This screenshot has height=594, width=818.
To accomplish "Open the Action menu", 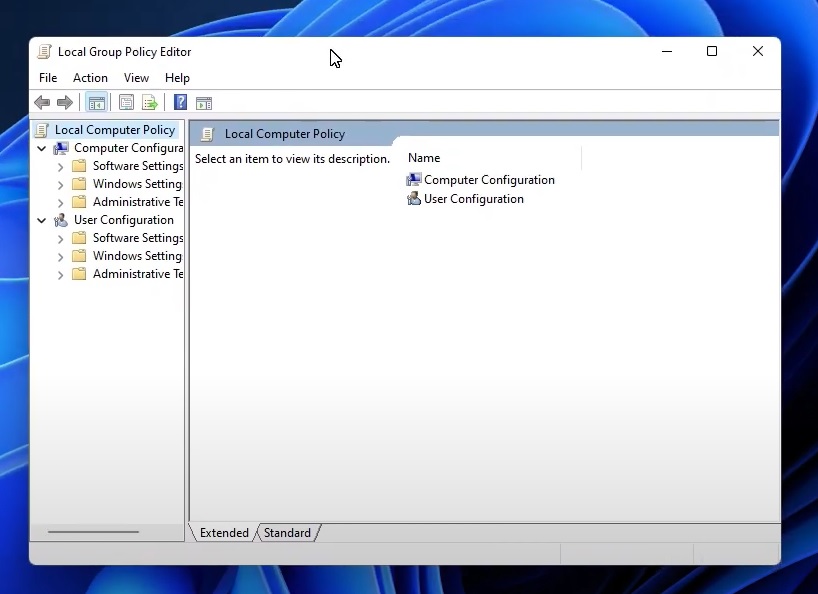I will click(x=90, y=78).
